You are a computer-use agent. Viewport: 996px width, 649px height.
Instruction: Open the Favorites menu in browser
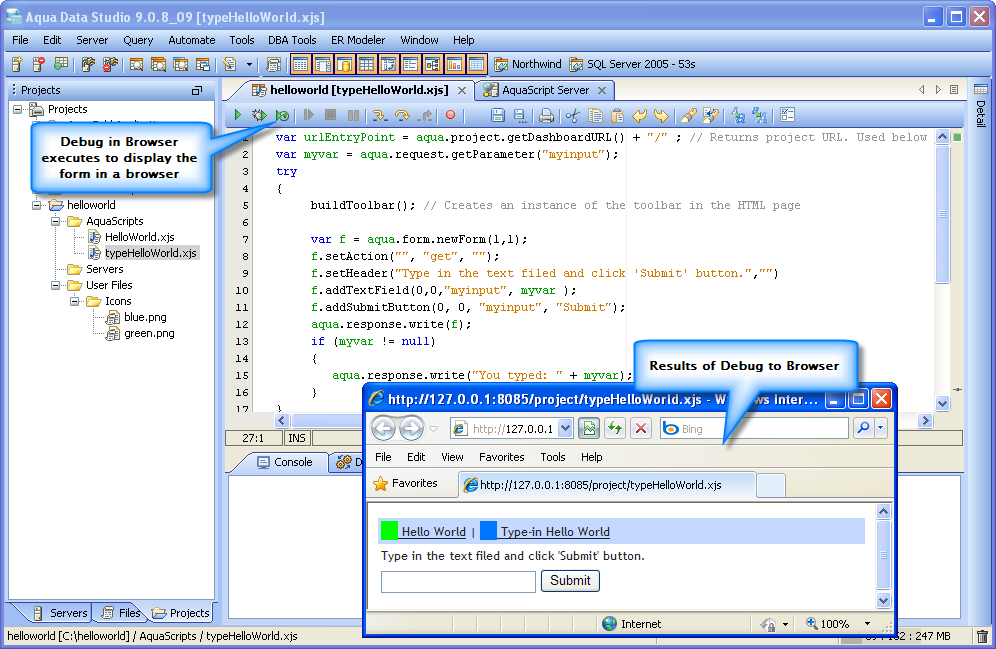(501, 457)
